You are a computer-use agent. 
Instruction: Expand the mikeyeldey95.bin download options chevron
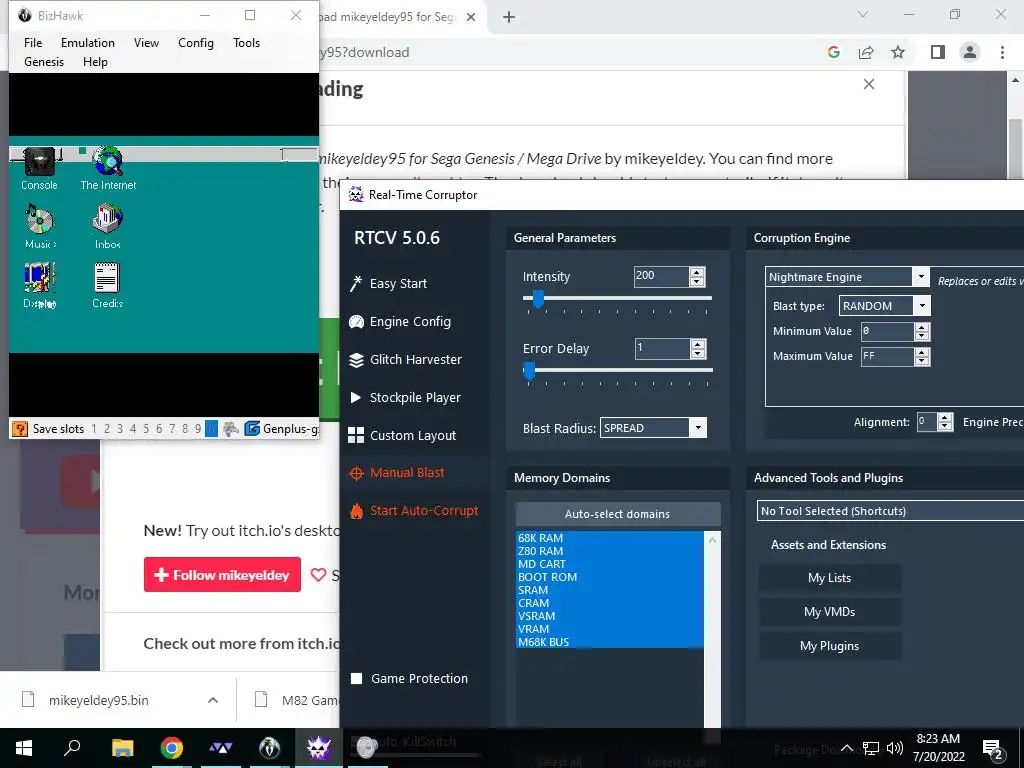213,700
